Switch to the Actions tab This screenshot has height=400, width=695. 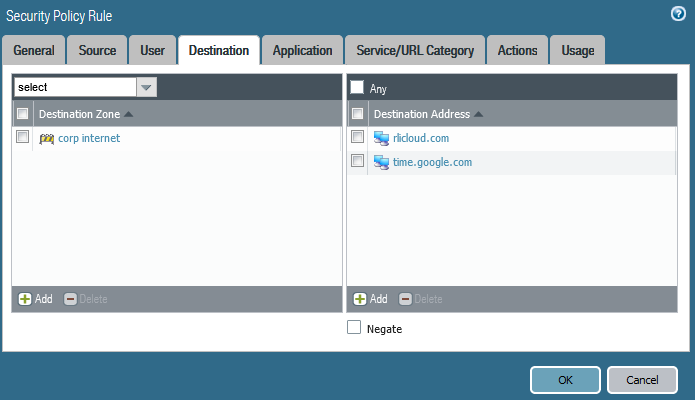tap(517, 50)
